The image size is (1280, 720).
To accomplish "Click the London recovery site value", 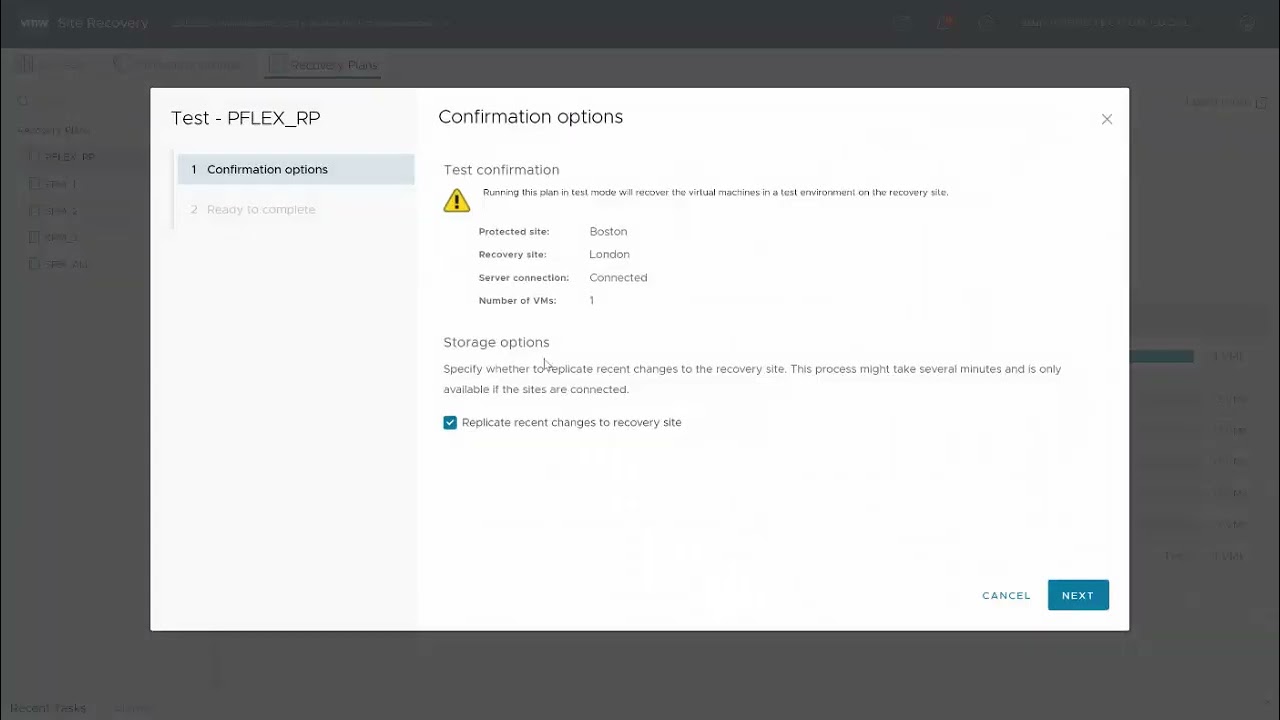I will click(x=609, y=254).
